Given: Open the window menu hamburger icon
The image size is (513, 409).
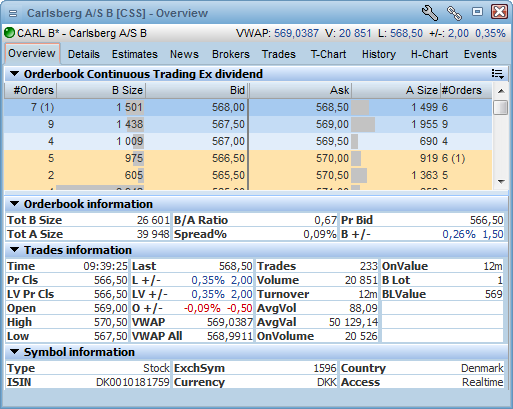Looking at the screenshot, I should pyautogui.click(x=13, y=13).
